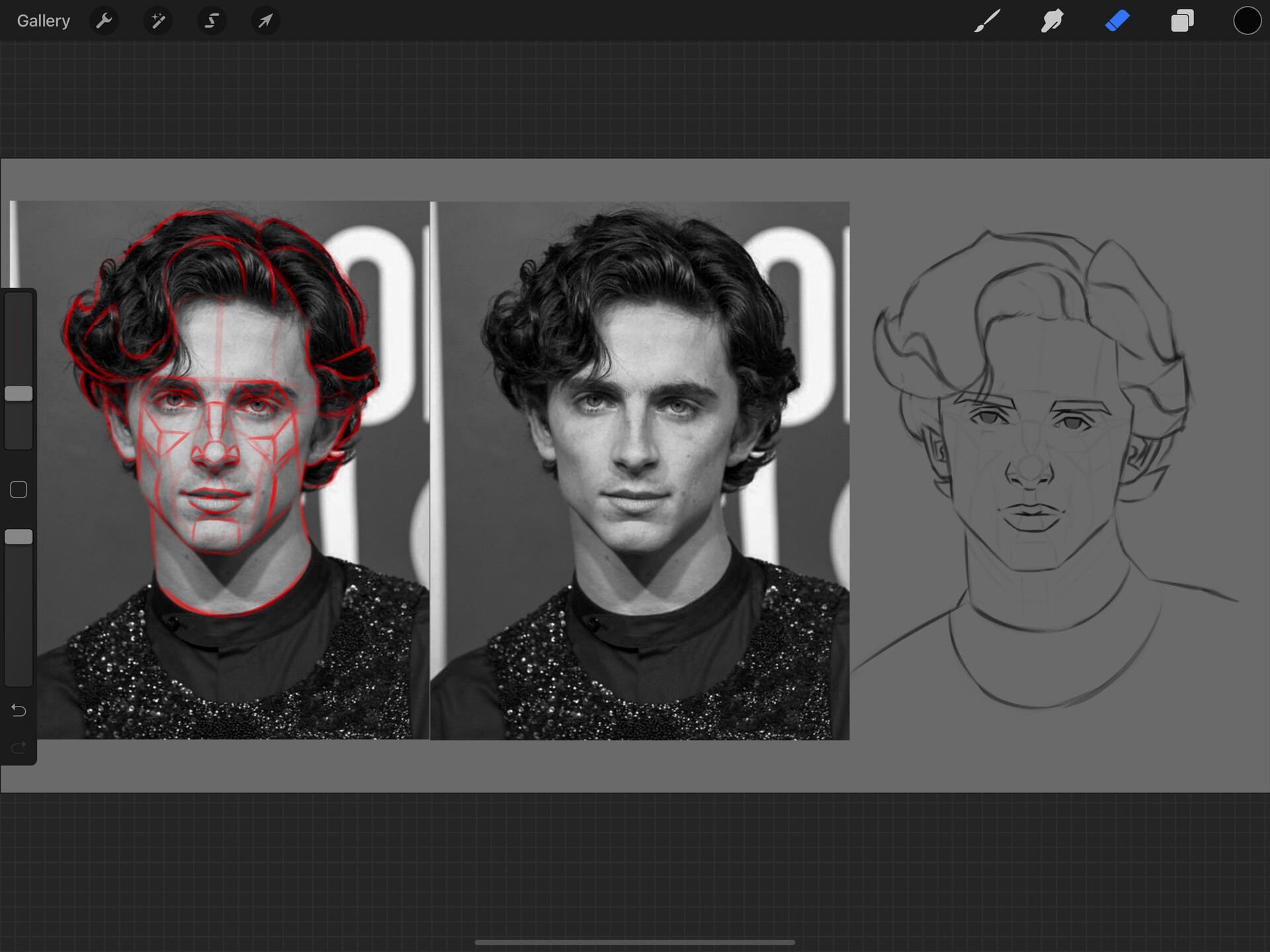Image resolution: width=1270 pixels, height=952 pixels.
Task: Select the Eraser tool highlighted in blue
Action: point(1117,21)
